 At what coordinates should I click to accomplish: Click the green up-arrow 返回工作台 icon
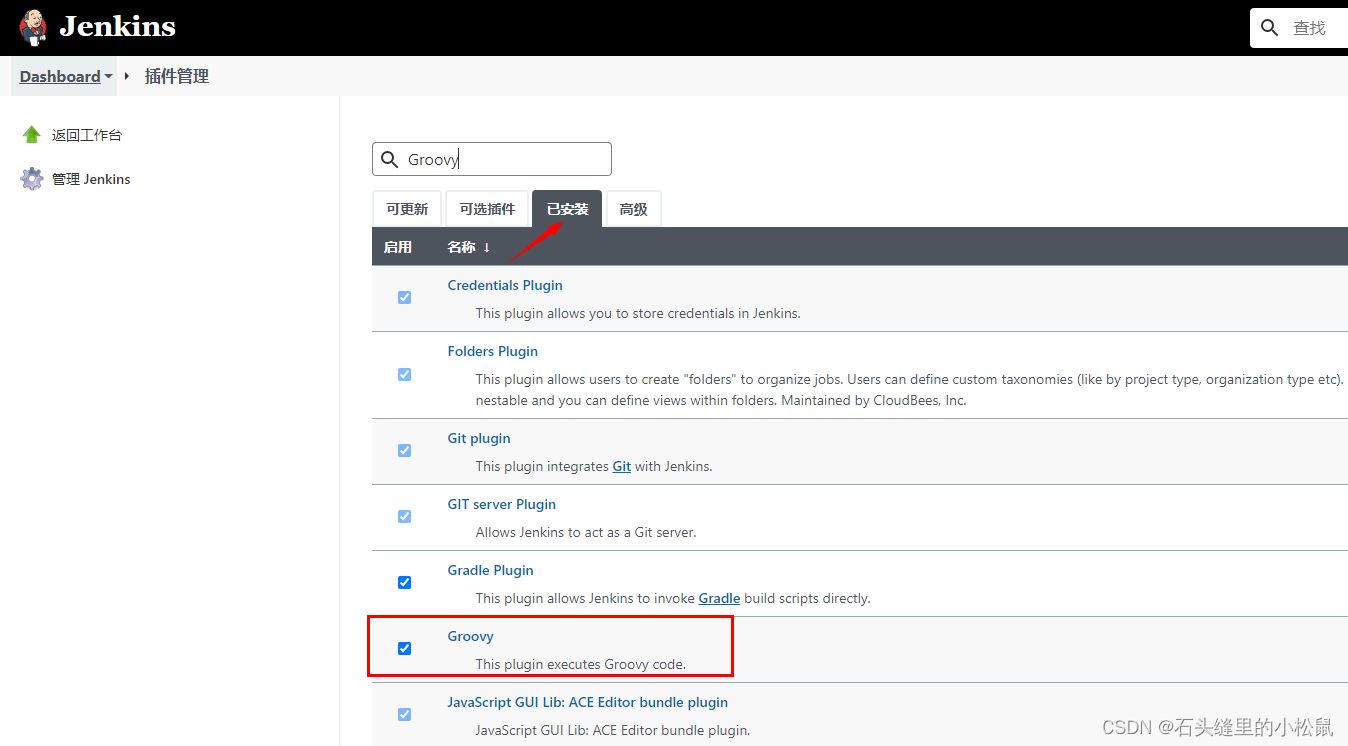[x=32, y=135]
